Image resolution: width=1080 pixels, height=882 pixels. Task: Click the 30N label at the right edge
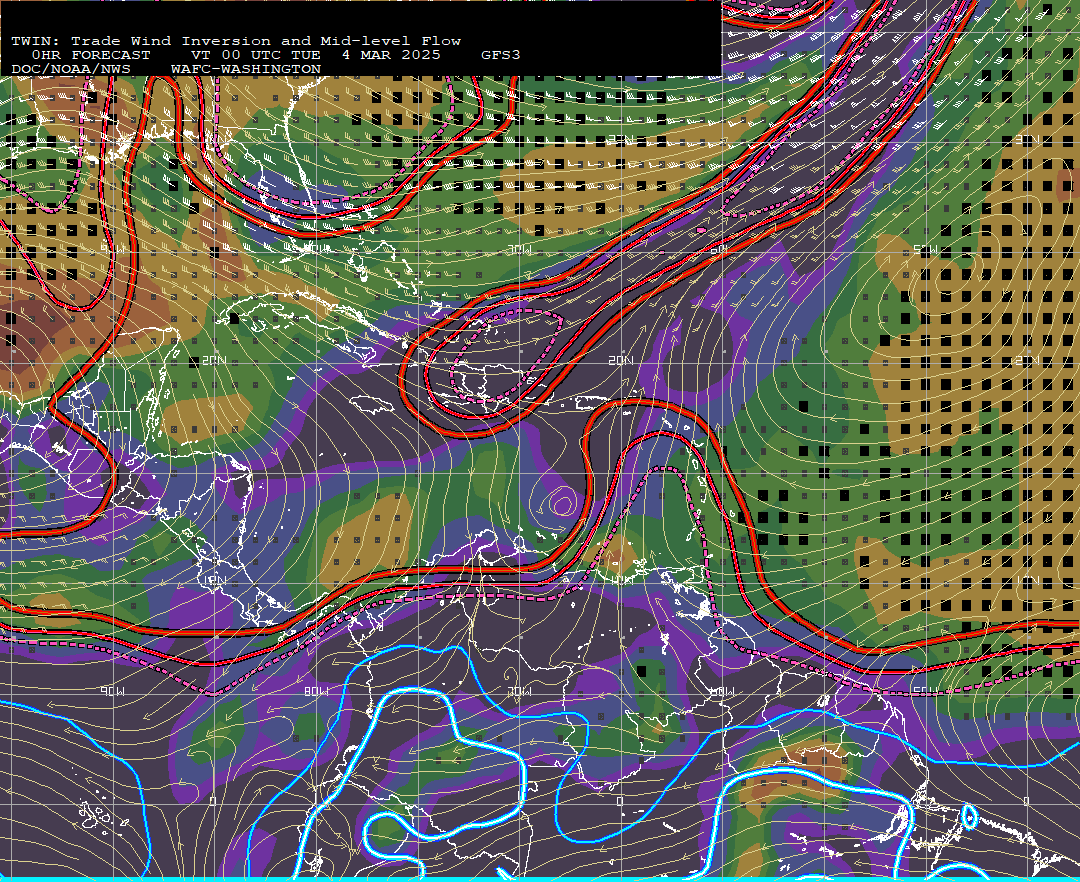pyautogui.click(x=1028, y=140)
